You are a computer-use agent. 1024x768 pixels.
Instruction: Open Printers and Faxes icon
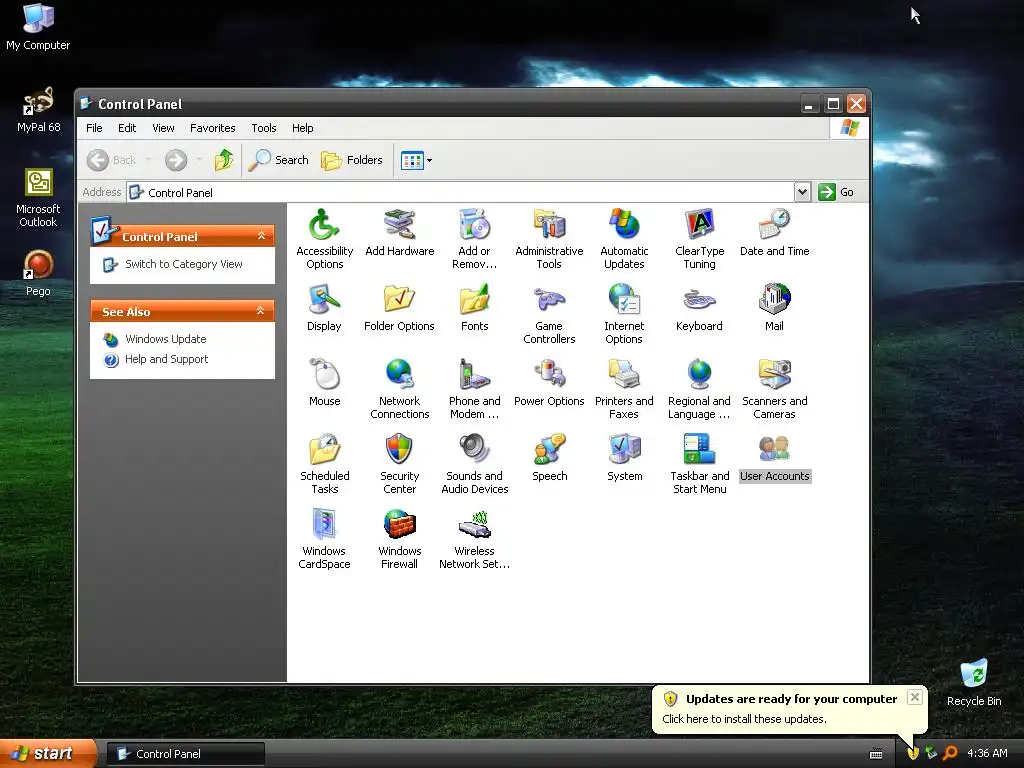[624, 389]
